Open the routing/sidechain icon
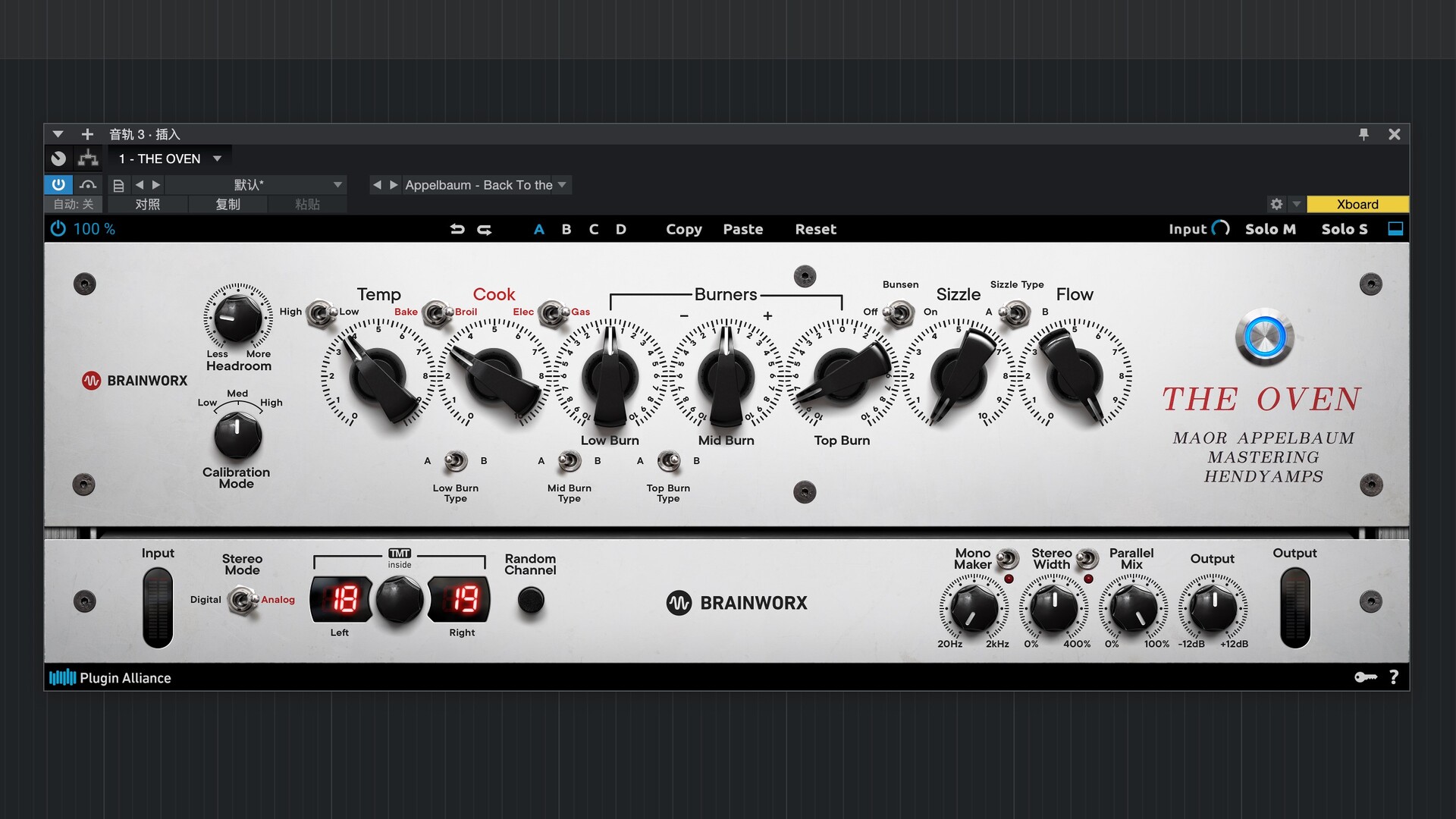This screenshot has height=819, width=1456. click(x=88, y=158)
